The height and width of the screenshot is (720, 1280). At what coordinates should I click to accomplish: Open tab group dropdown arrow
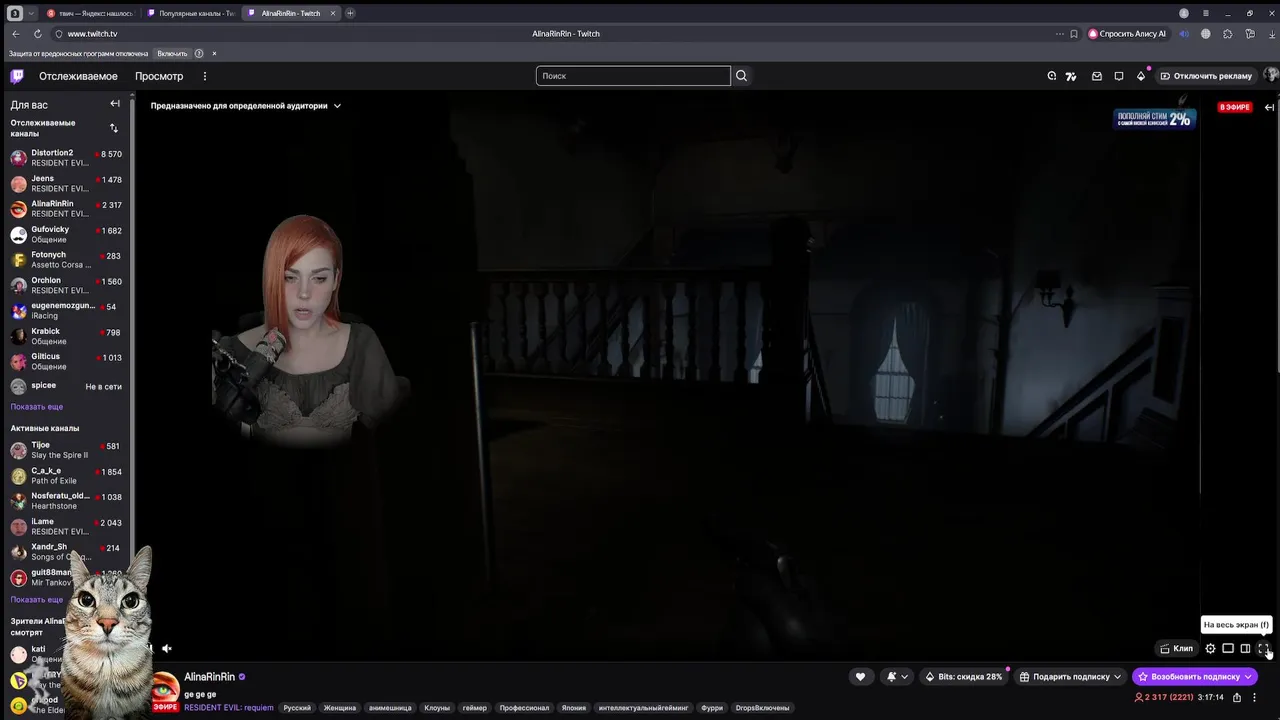click(31, 13)
